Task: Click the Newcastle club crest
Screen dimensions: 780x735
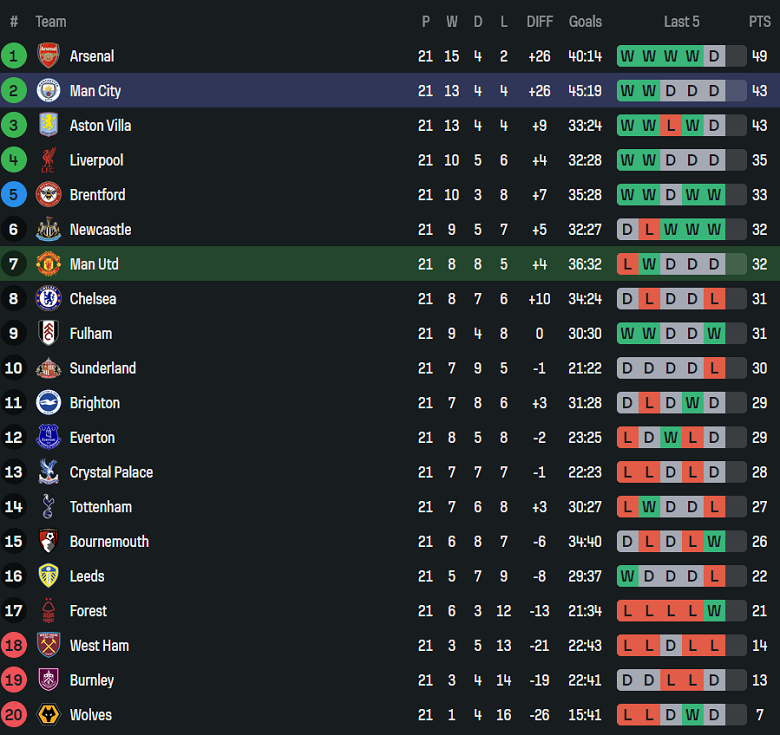Action: [x=48, y=229]
